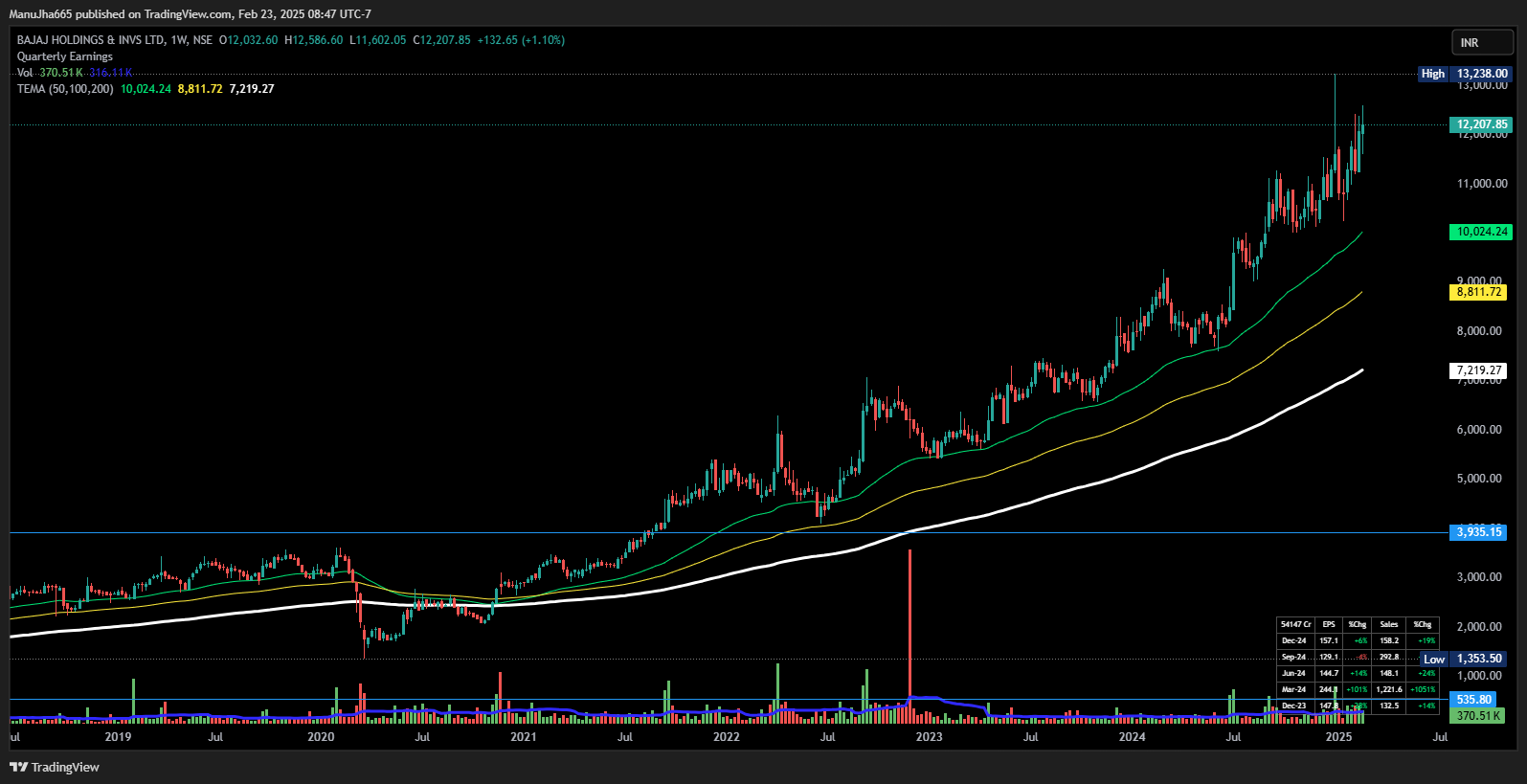Viewport: 1527px width, 784px height.
Task: Click the 2020 label on time axis
Action: click(x=321, y=737)
